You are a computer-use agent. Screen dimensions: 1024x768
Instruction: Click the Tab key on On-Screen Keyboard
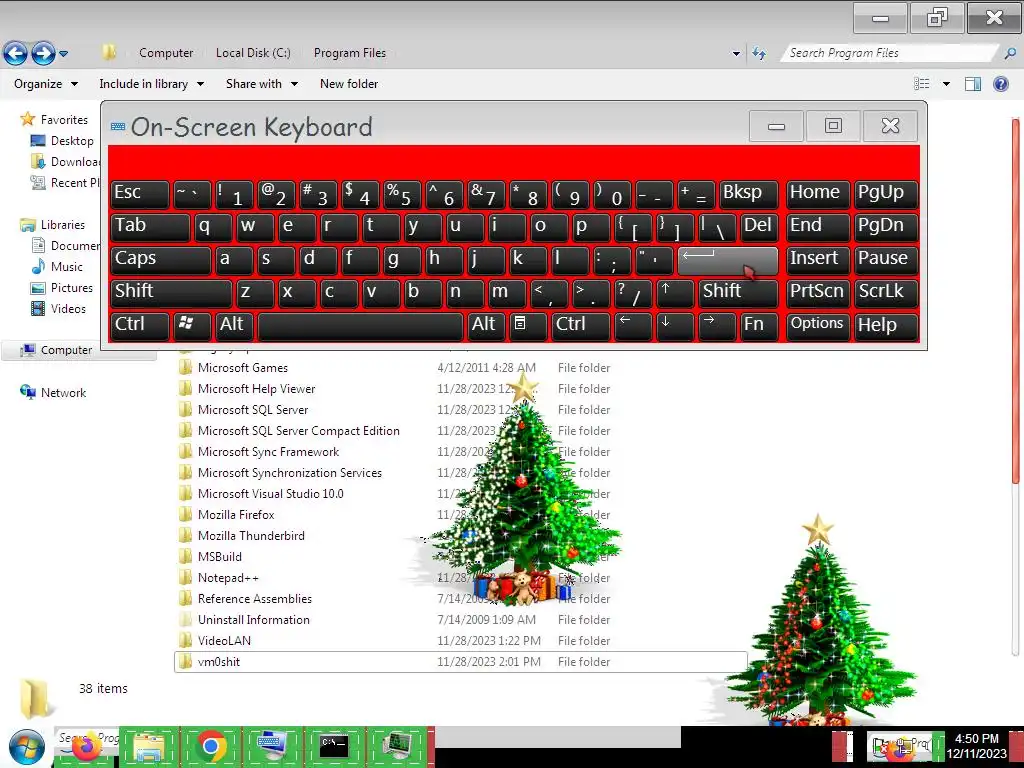pyautogui.click(x=150, y=227)
